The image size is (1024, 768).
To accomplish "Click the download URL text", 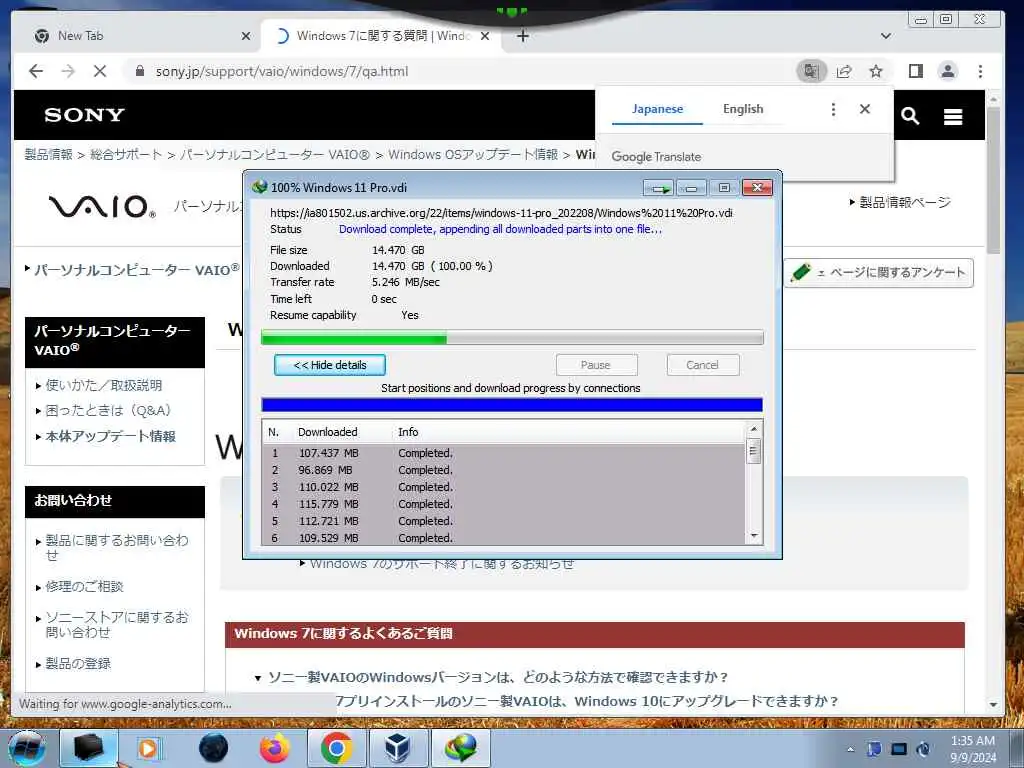I will pyautogui.click(x=501, y=213).
